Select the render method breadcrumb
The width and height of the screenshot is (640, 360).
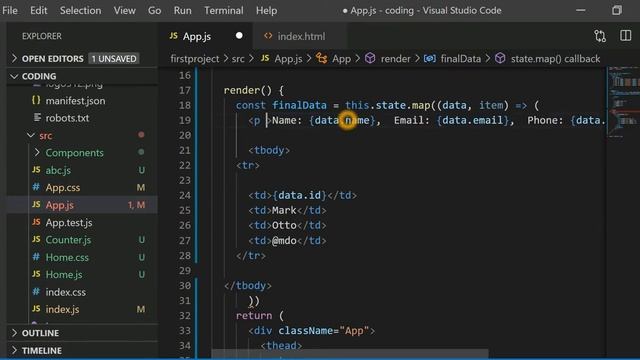(x=395, y=59)
